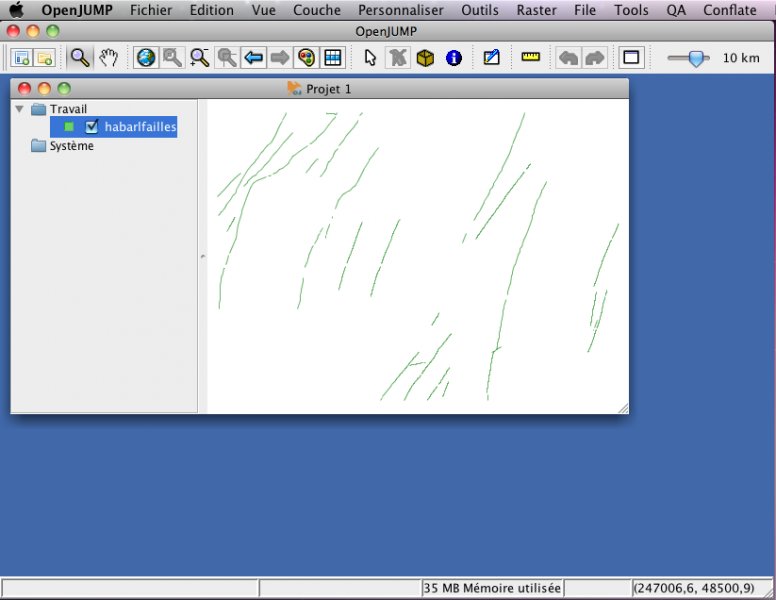Click the zoom to full extent globe icon

[x=146, y=58]
